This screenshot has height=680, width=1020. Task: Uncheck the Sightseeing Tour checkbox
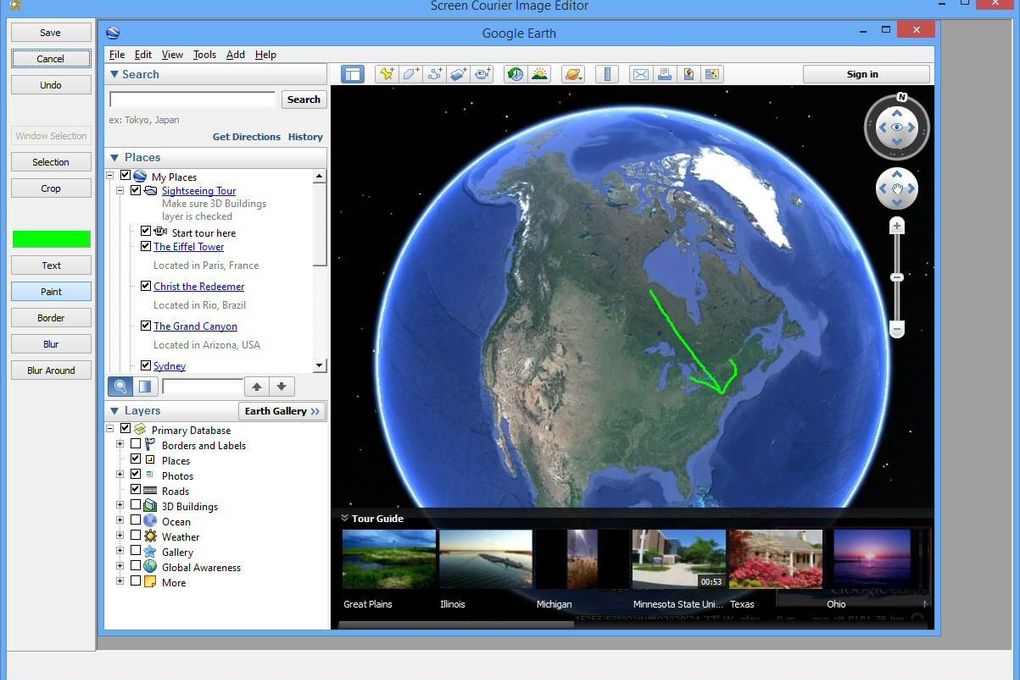pyautogui.click(x=135, y=190)
